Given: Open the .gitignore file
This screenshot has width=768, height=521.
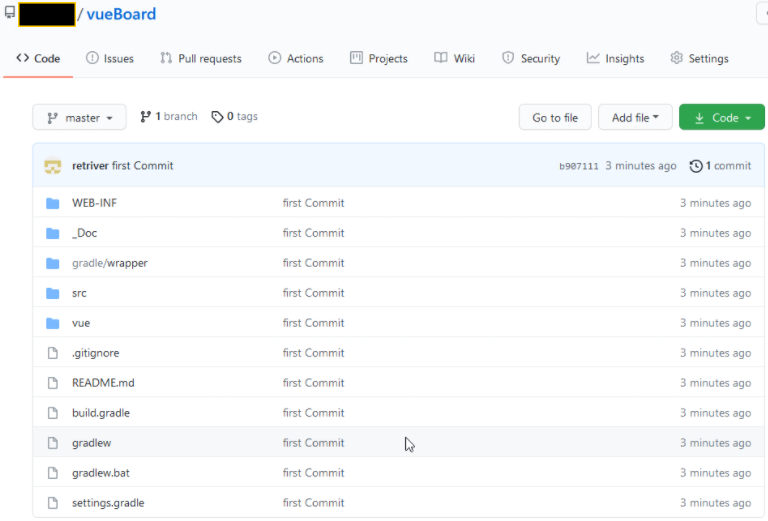Looking at the screenshot, I should tap(96, 353).
